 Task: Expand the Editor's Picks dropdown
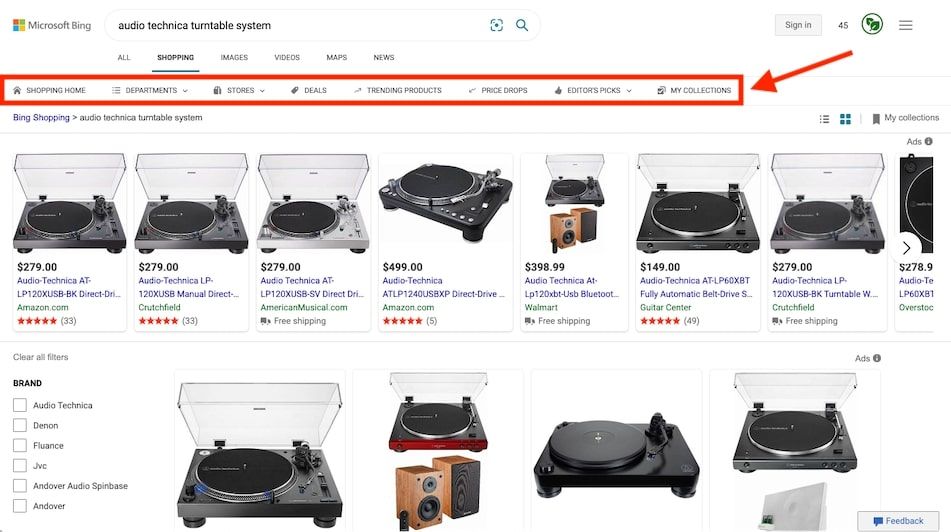(592, 90)
